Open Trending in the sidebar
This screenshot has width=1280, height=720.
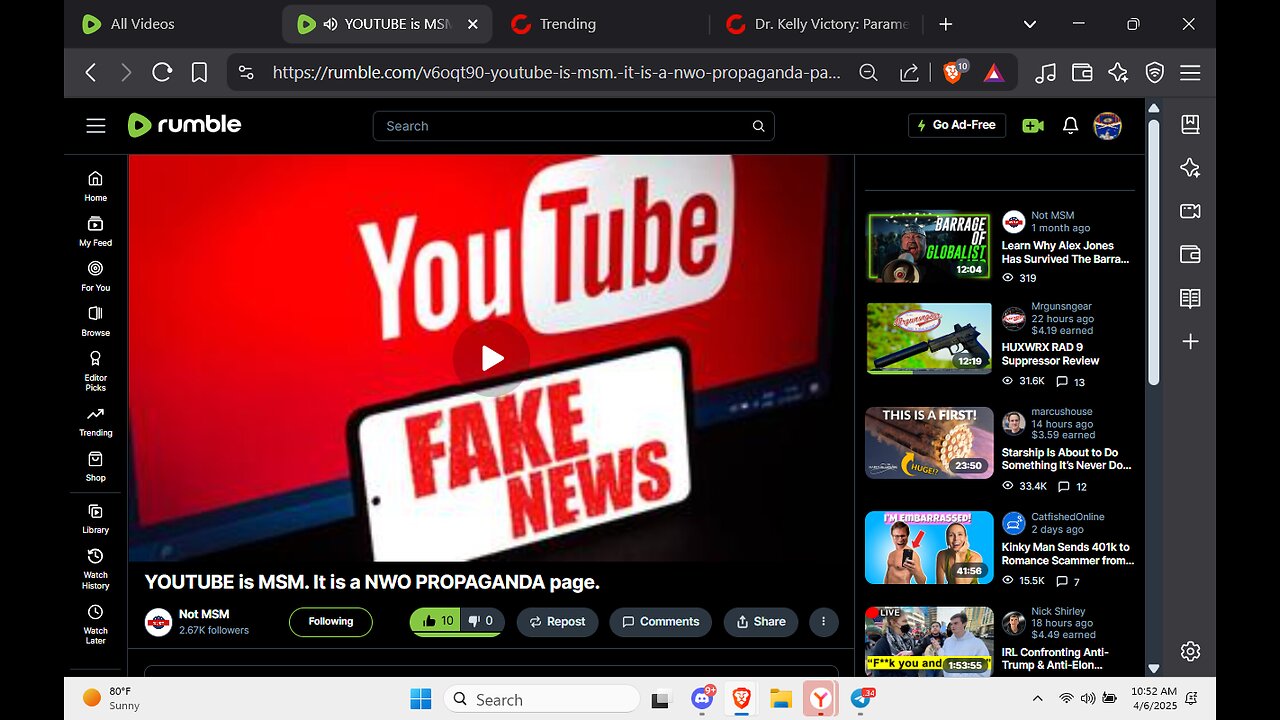[x=95, y=421]
